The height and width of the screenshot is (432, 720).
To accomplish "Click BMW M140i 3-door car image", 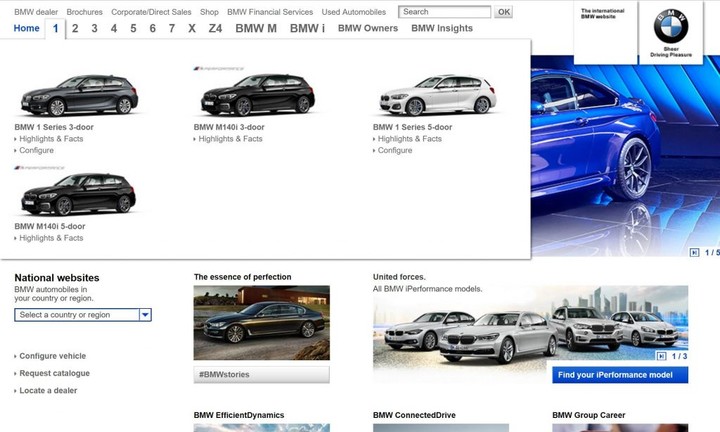I will [258, 94].
